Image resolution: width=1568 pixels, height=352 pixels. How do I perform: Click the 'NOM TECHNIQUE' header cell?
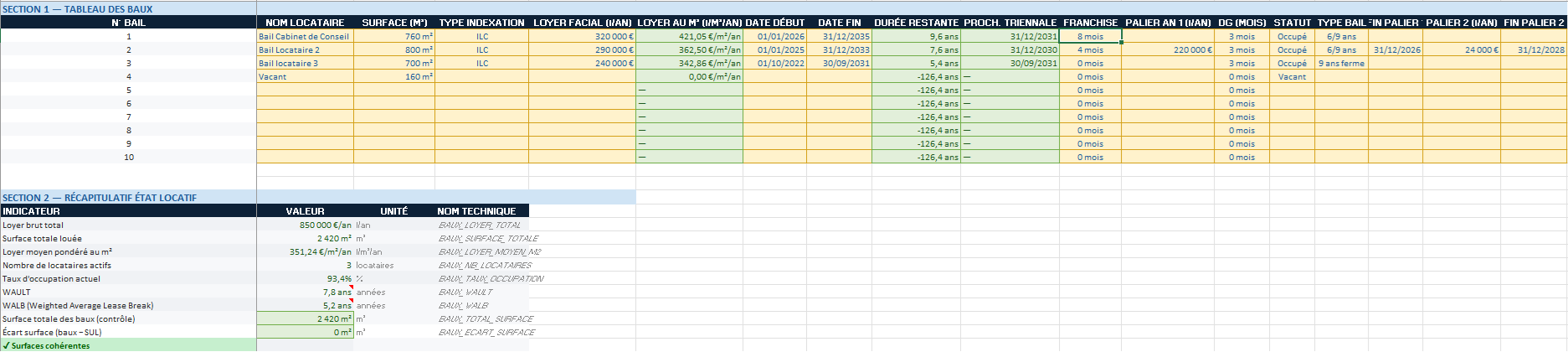[481, 211]
